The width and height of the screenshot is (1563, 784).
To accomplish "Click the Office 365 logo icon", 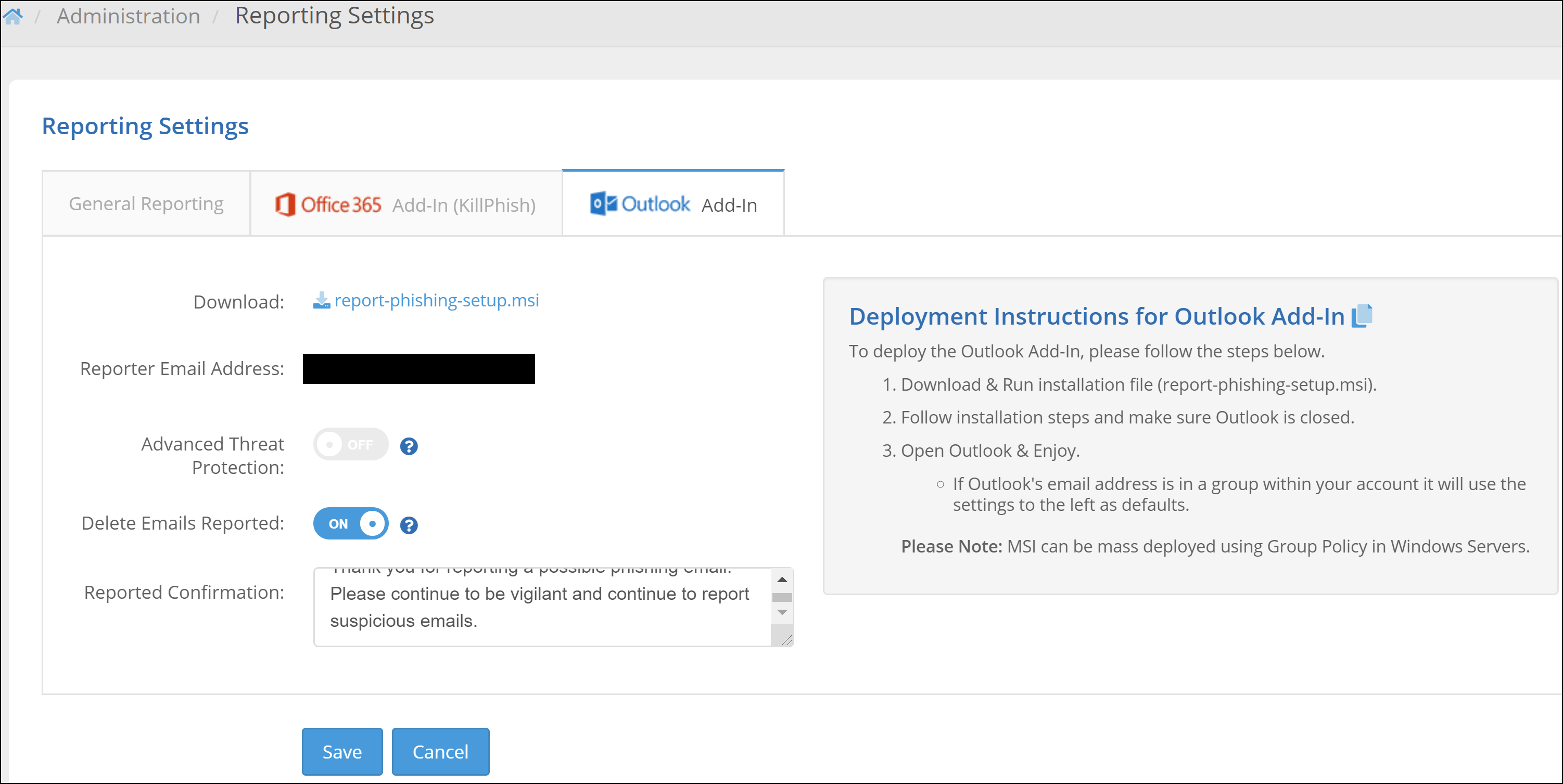I will (285, 204).
